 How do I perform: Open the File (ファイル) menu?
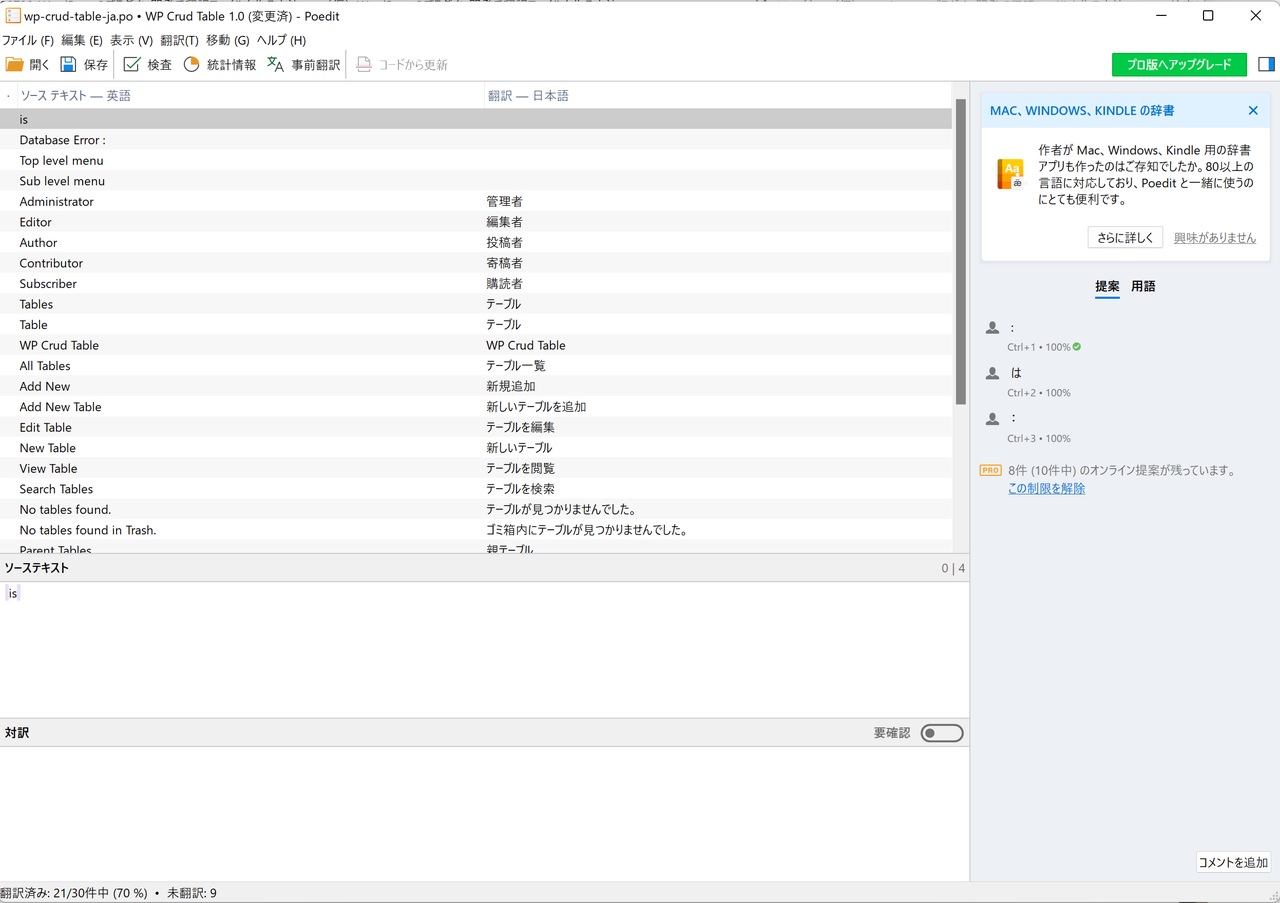[x=28, y=41]
